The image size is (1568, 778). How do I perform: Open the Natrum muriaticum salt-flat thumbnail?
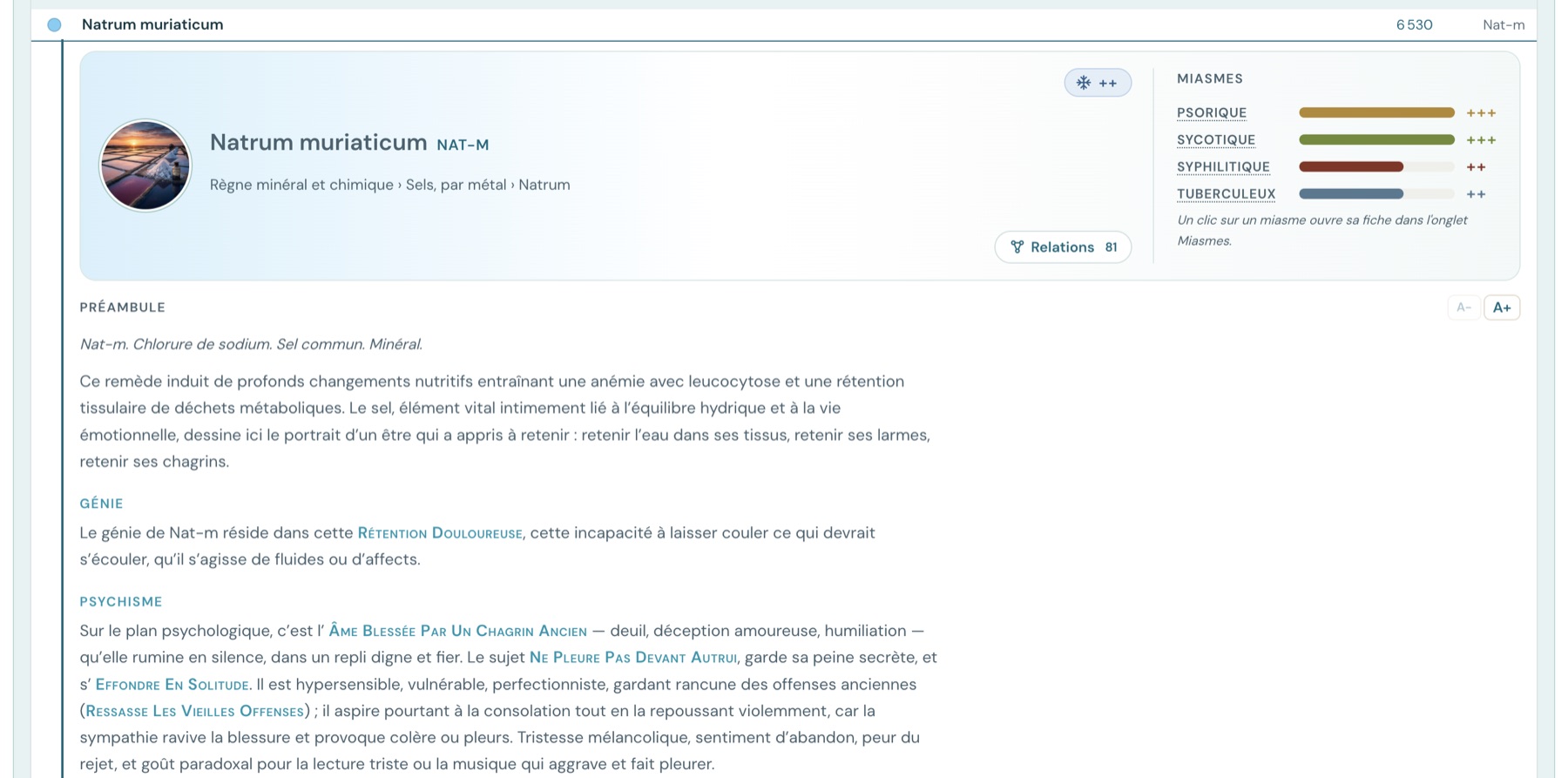tap(145, 166)
